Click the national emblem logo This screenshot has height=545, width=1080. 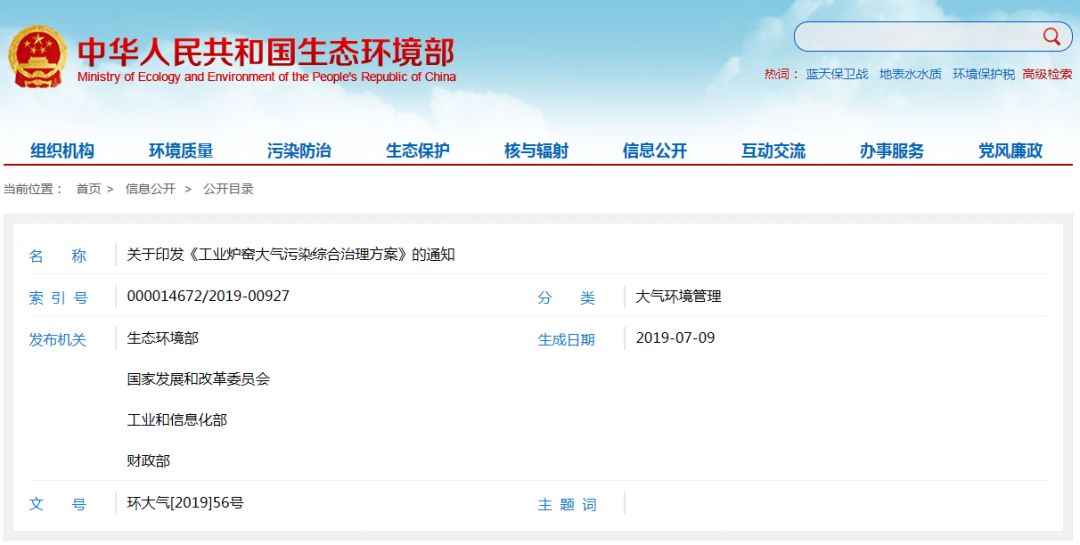(38, 56)
